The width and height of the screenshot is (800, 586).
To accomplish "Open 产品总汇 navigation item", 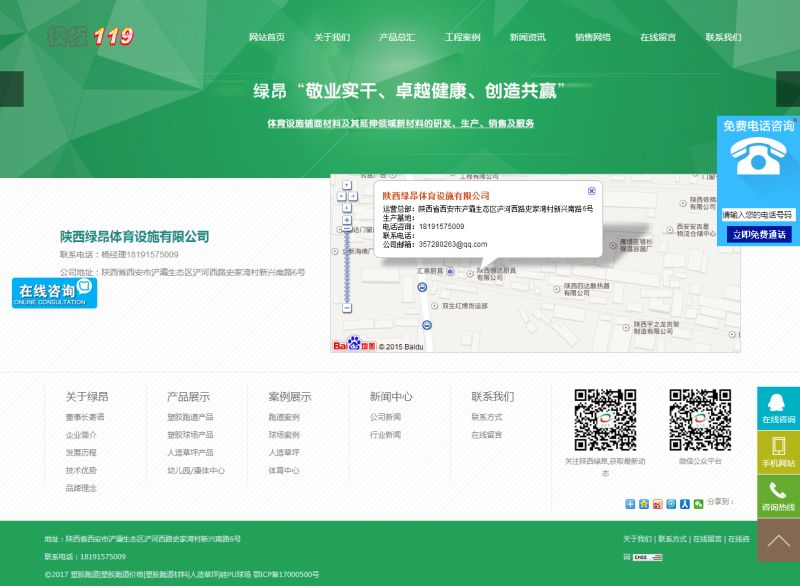I will coord(397,37).
